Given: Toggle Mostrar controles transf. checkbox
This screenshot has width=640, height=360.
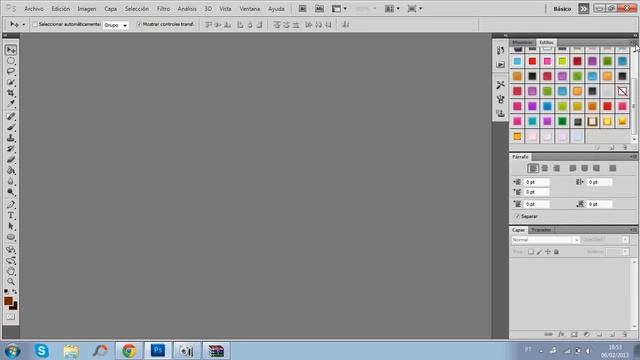Looking at the screenshot, I should [x=139, y=24].
